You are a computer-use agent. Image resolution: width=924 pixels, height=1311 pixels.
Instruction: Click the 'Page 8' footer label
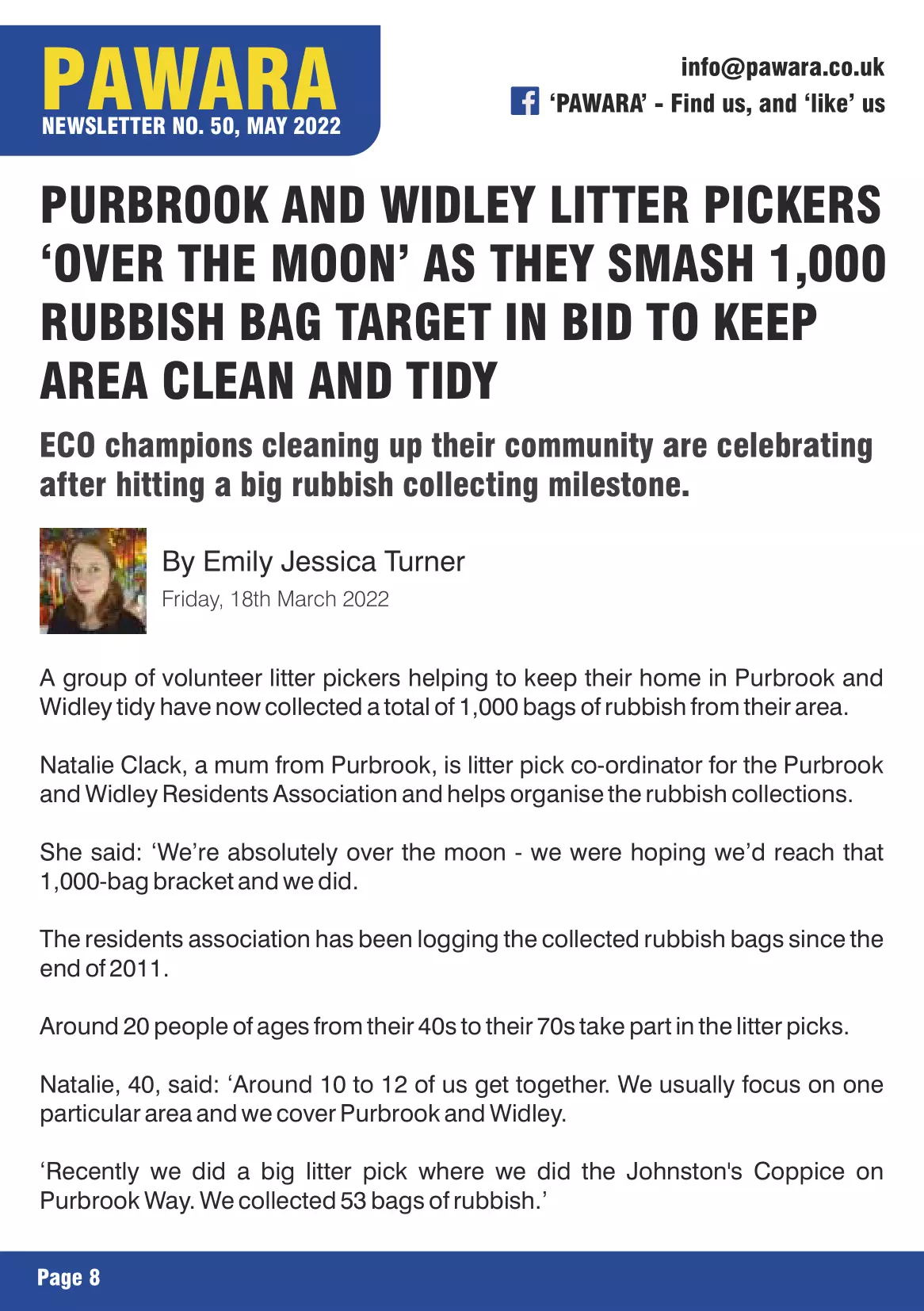click(x=69, y=1277)
